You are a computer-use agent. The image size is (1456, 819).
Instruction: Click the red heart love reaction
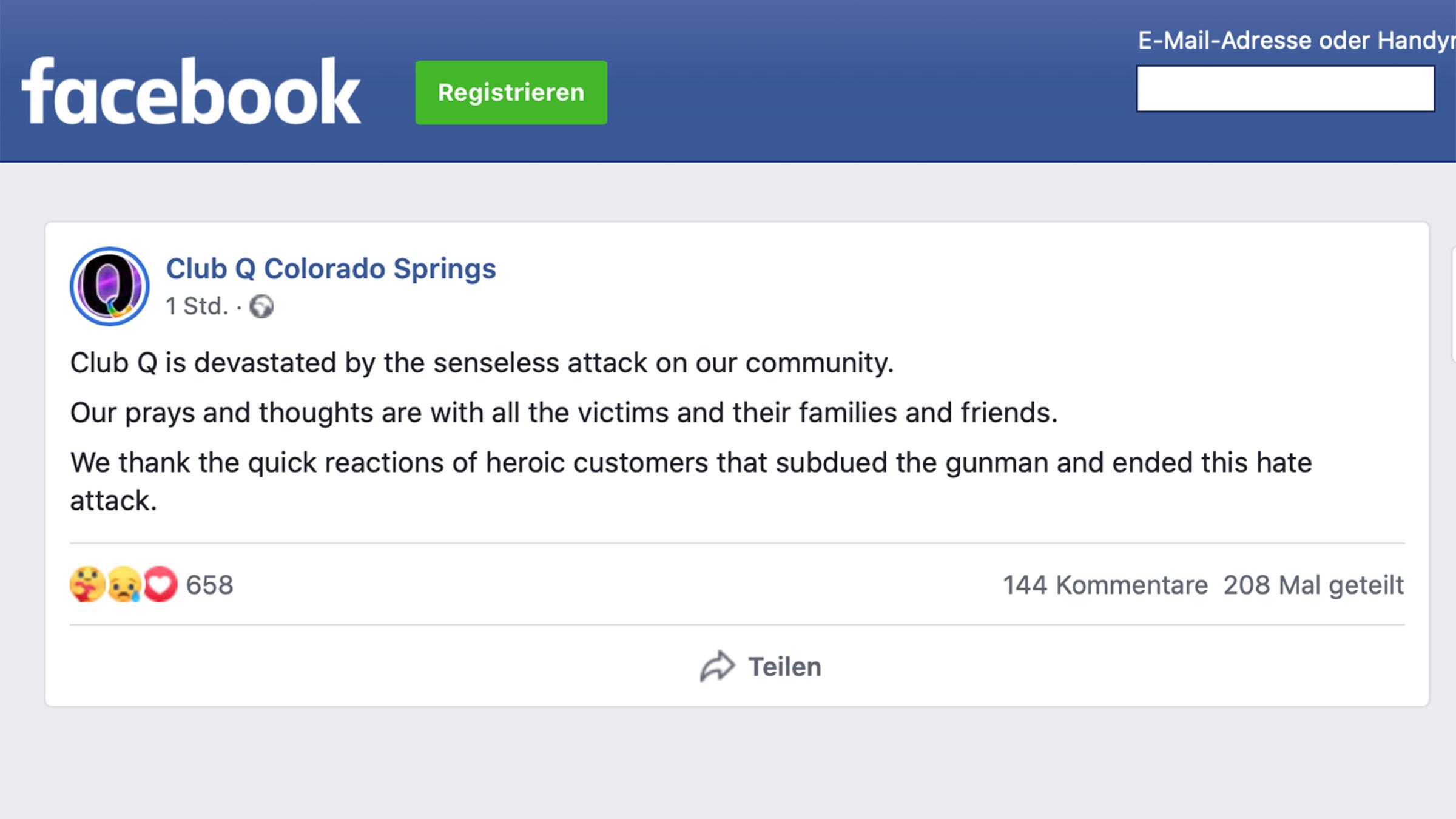[x=161, y=584]
